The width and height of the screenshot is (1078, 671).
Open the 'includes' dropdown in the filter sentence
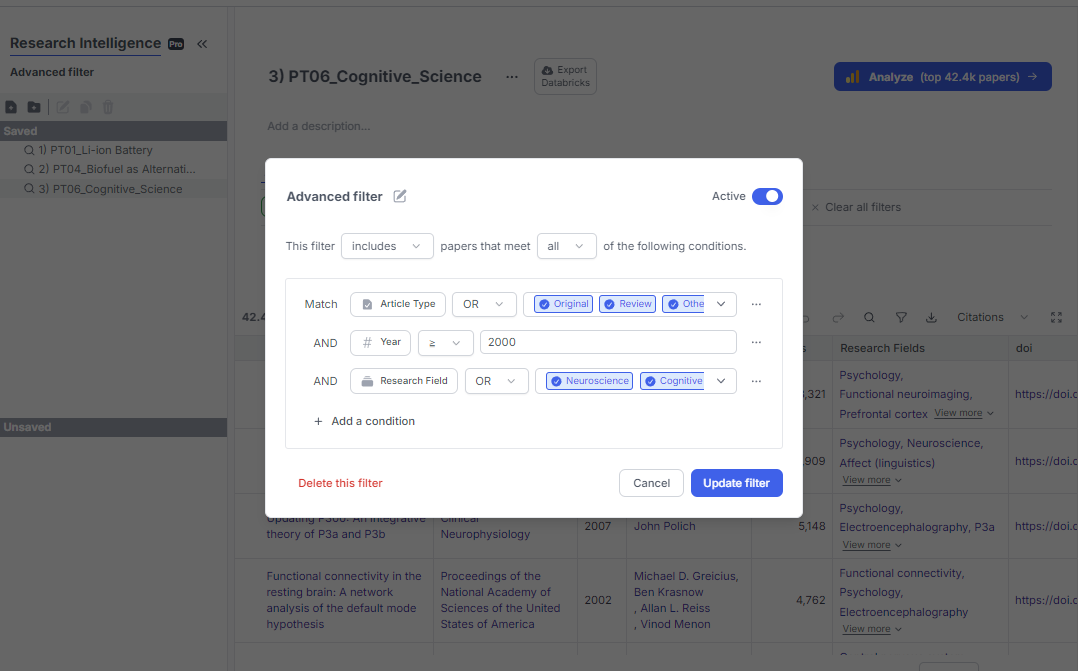click(x=387, y=245)
